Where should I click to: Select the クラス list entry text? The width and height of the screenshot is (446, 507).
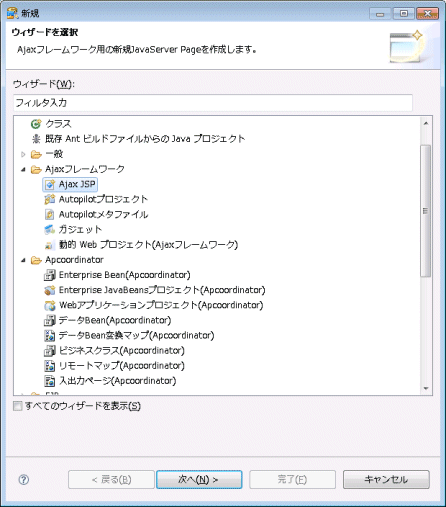(x=58, y=124)
